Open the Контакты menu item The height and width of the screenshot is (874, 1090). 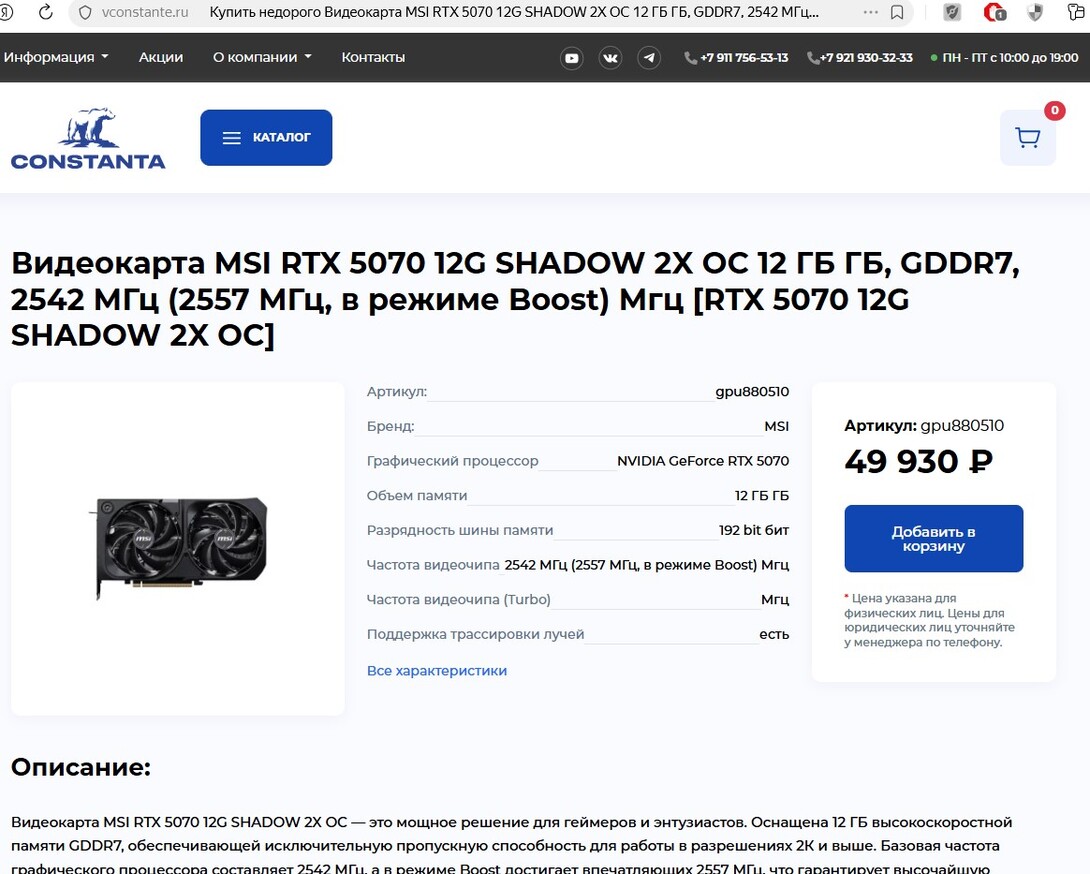tap(373, 57)
